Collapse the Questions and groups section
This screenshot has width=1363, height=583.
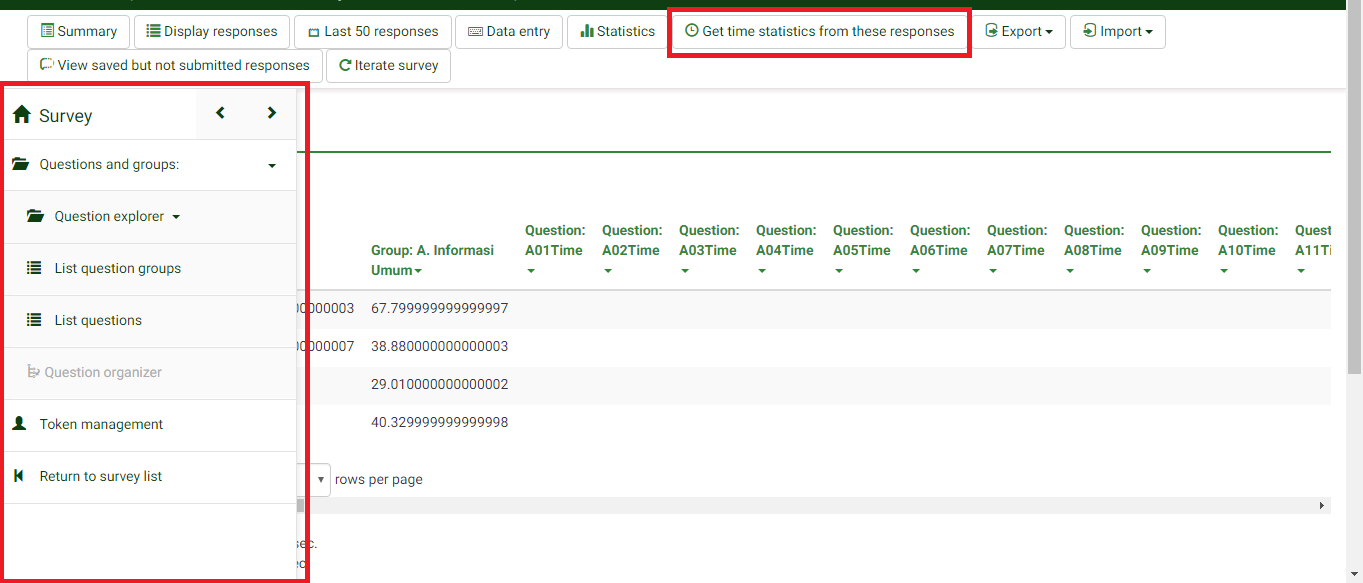(272, 165)
